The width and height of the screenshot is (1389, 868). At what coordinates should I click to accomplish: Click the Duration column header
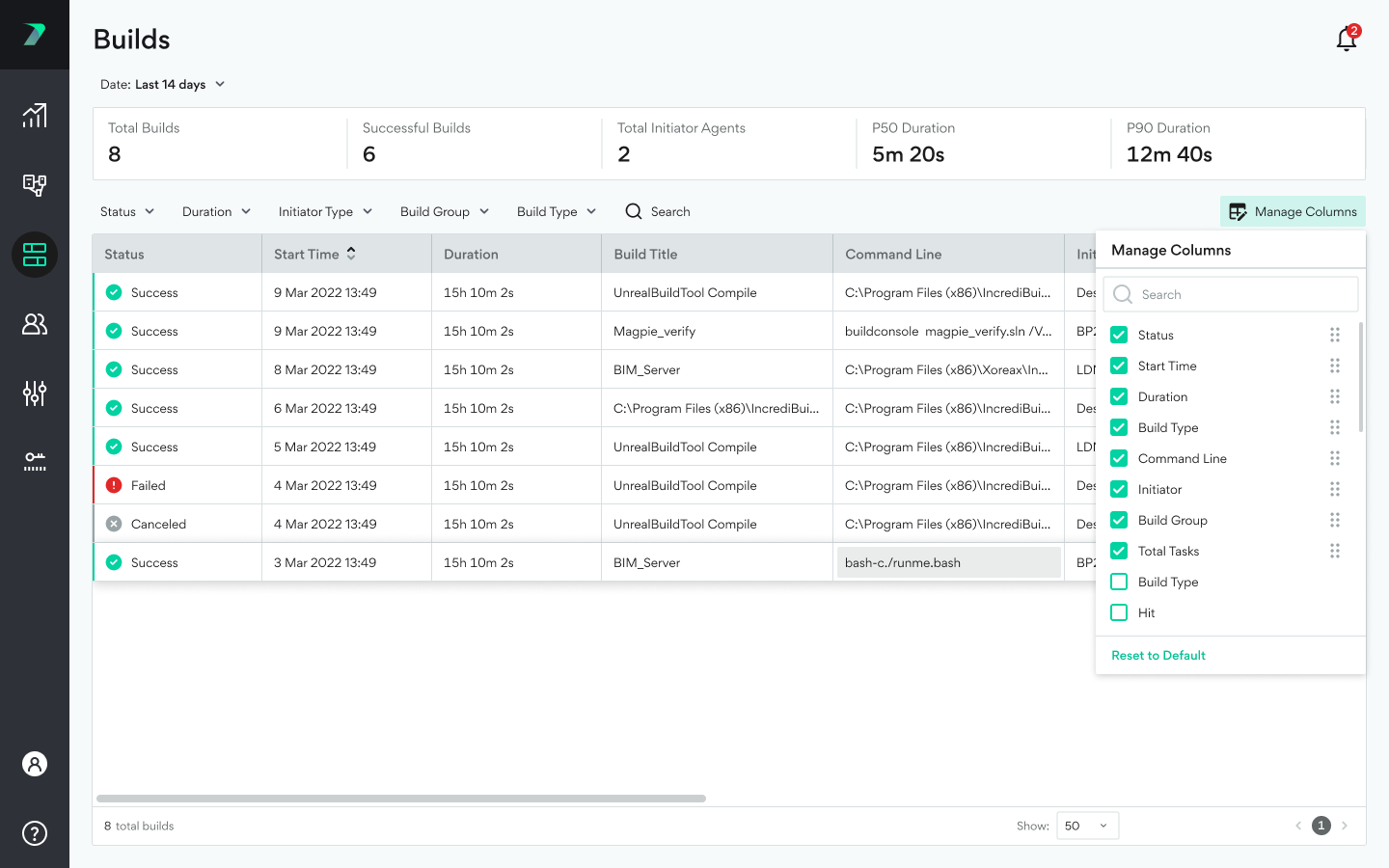click(x=472, y=254)
